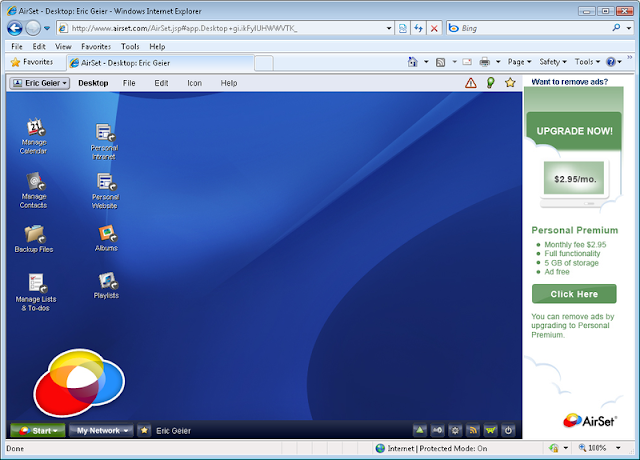Screen dimensions: 640x460
Task: Click the $2.95/mo. price graphic
Action: click(x=574, y=178)
